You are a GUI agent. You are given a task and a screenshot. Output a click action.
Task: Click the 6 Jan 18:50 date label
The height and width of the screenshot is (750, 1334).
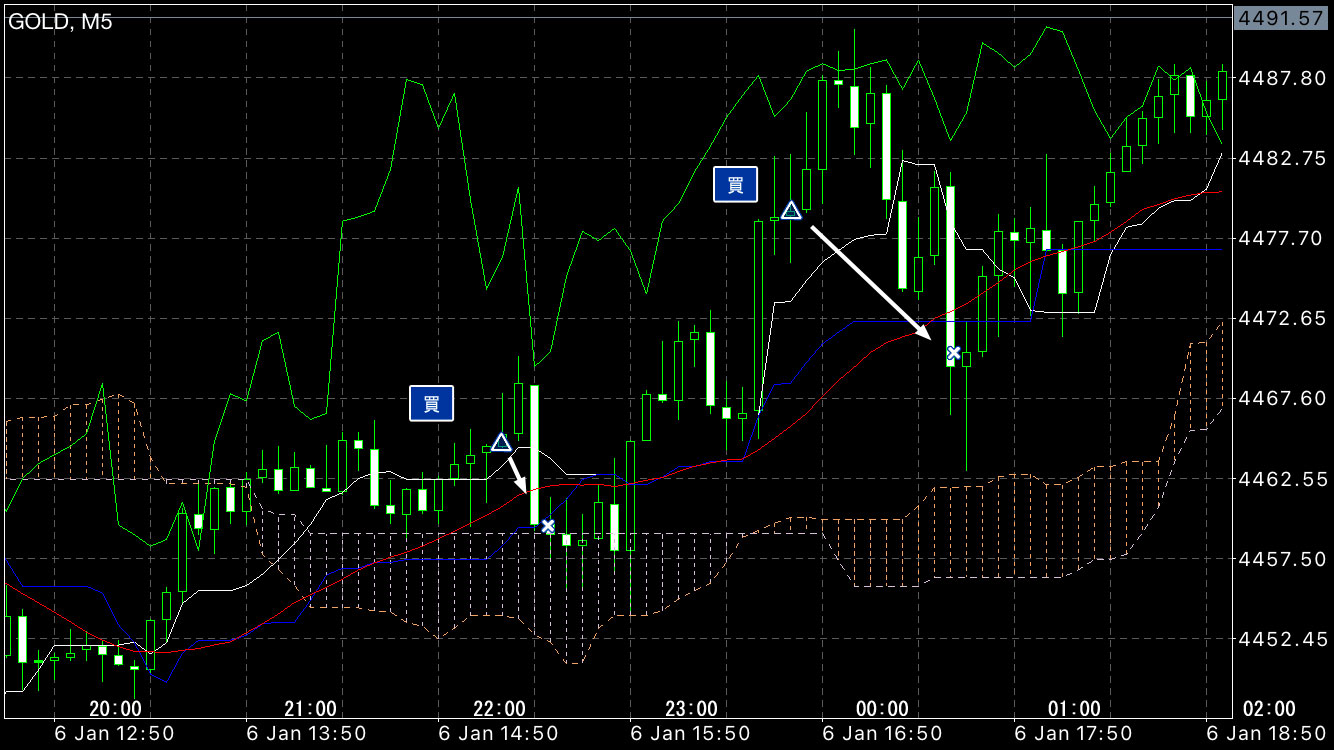(x=1269, y=733)
